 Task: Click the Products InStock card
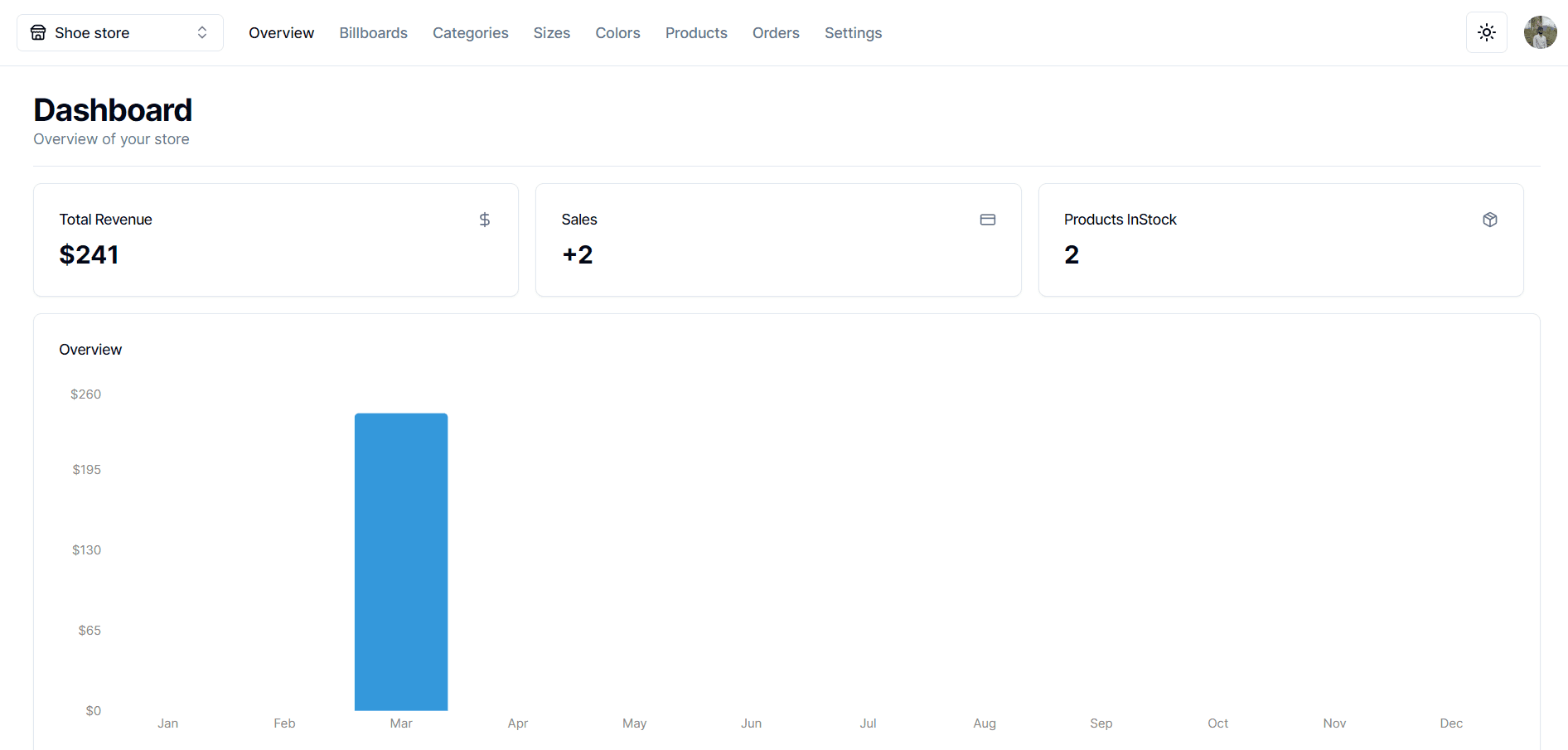click(1280, 240)
